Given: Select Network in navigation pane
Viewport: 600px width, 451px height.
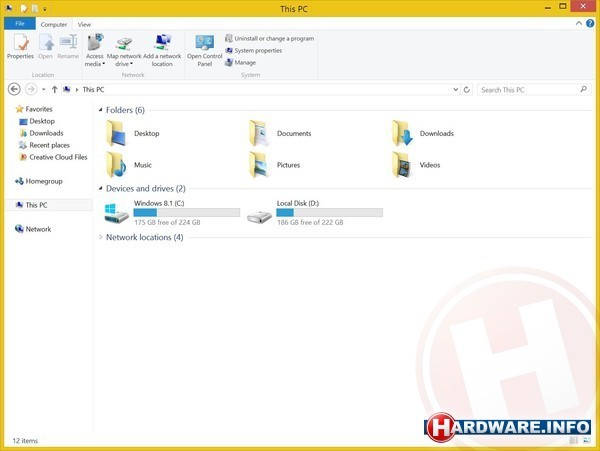Looking at the screenshot, I should (33, 229).
